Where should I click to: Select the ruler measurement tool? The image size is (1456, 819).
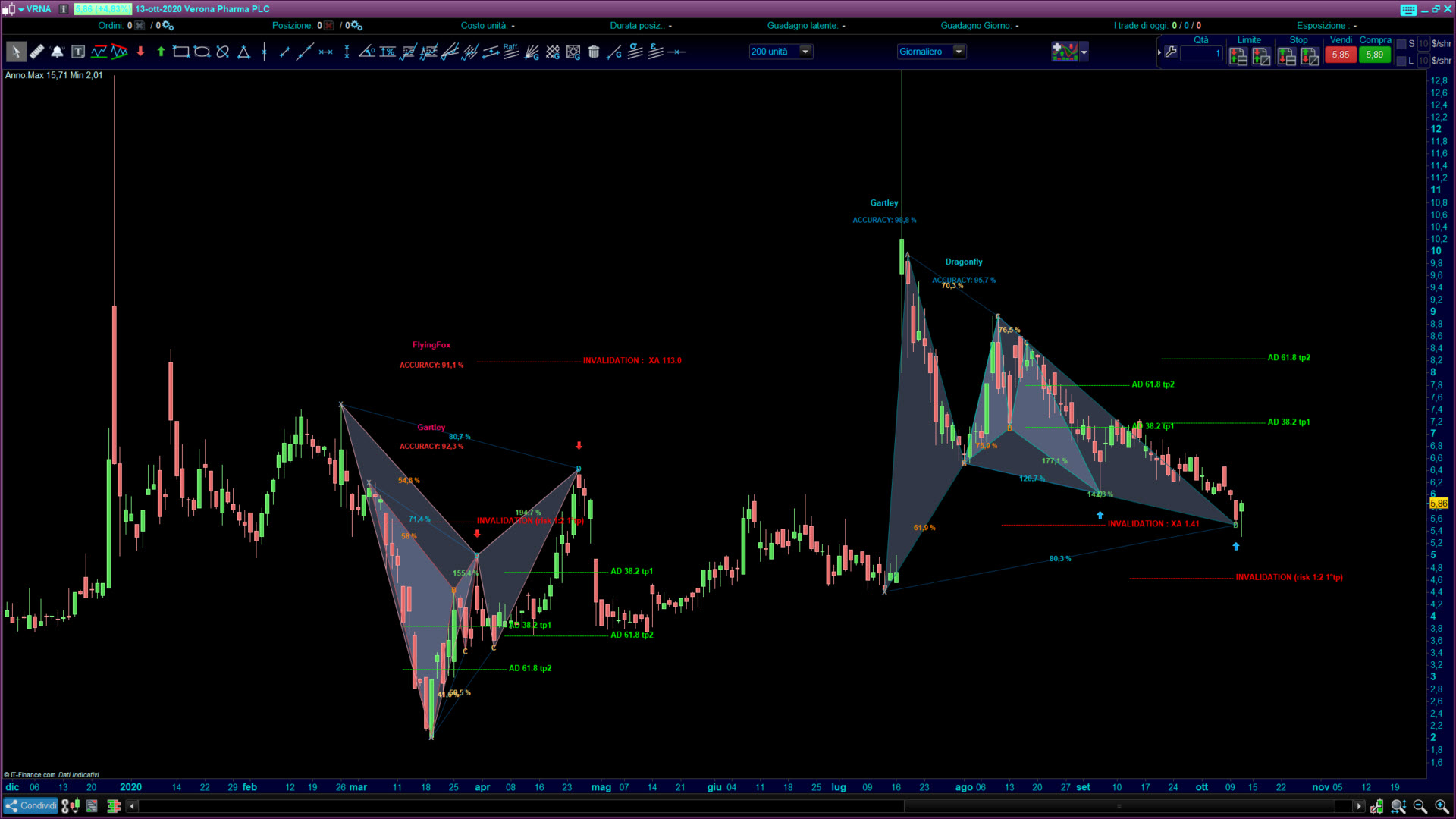click(x=36, y=52)
